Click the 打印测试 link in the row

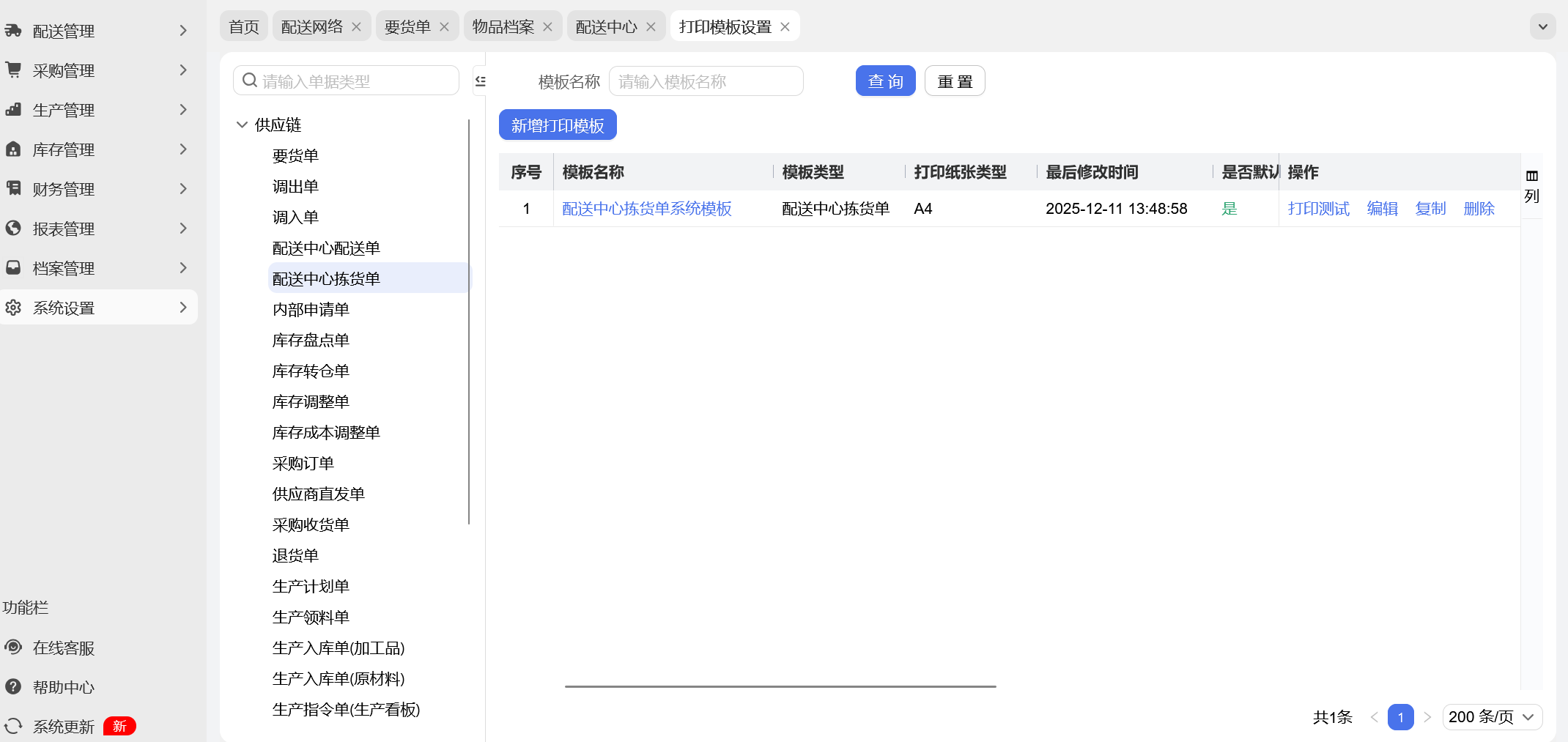coord(1318,209)
